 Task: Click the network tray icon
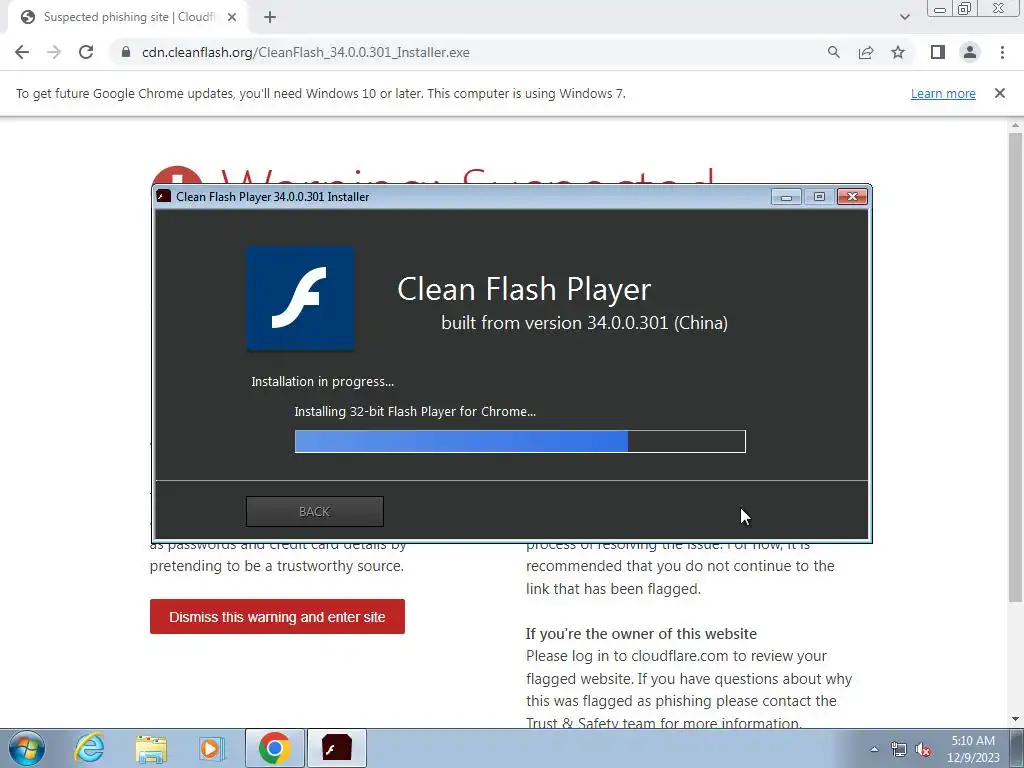[x=899, y=749]
